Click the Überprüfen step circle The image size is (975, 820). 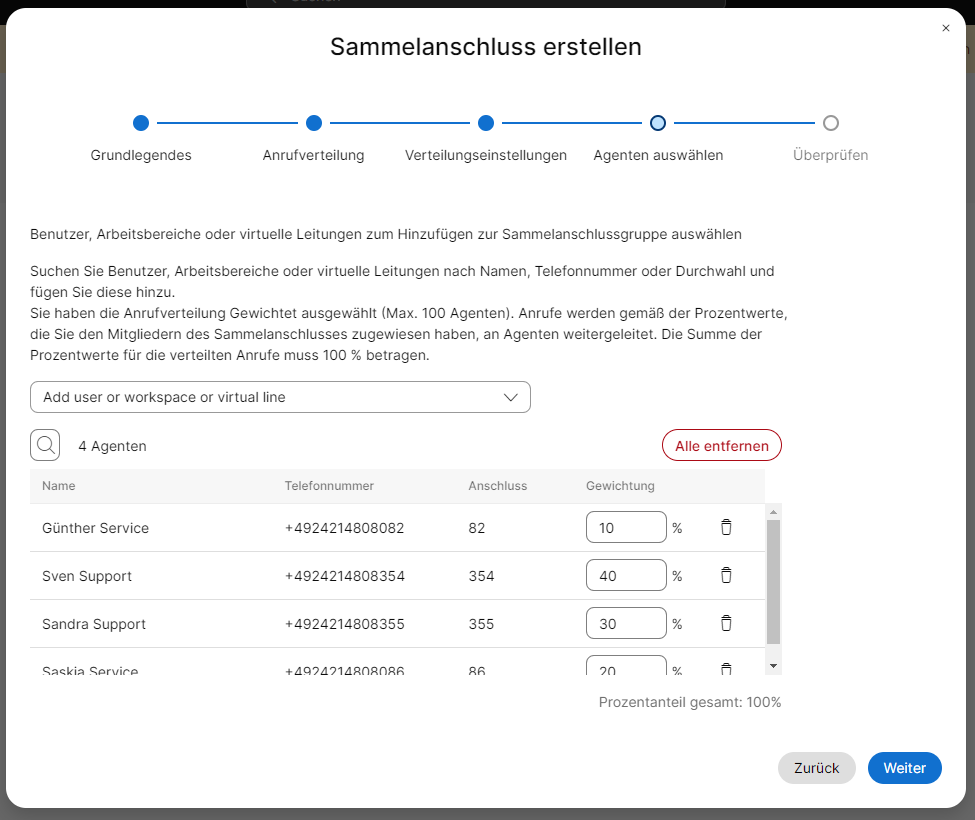(x=830, y=123)
